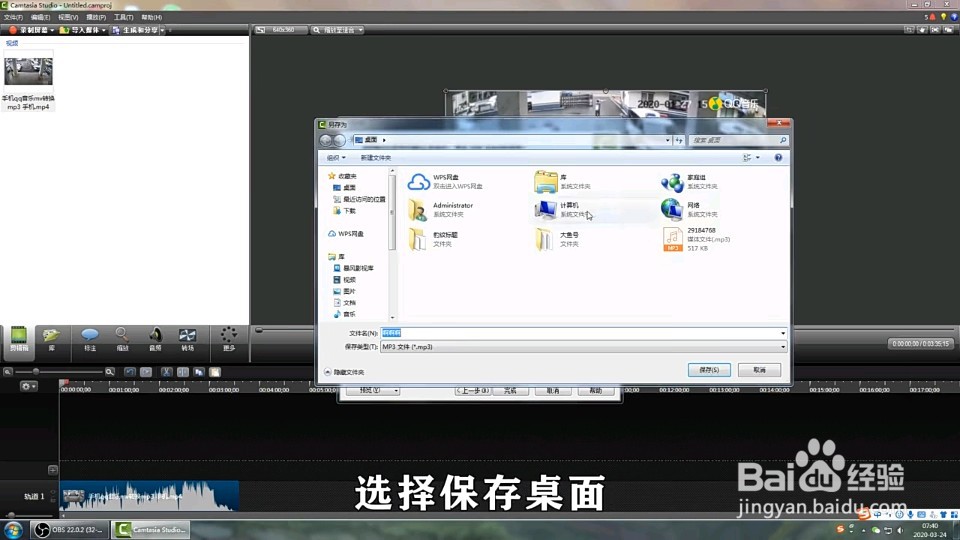The image size is (960, 540).
Task: Expand the address bar path dropdown
Action: (667, 140)
